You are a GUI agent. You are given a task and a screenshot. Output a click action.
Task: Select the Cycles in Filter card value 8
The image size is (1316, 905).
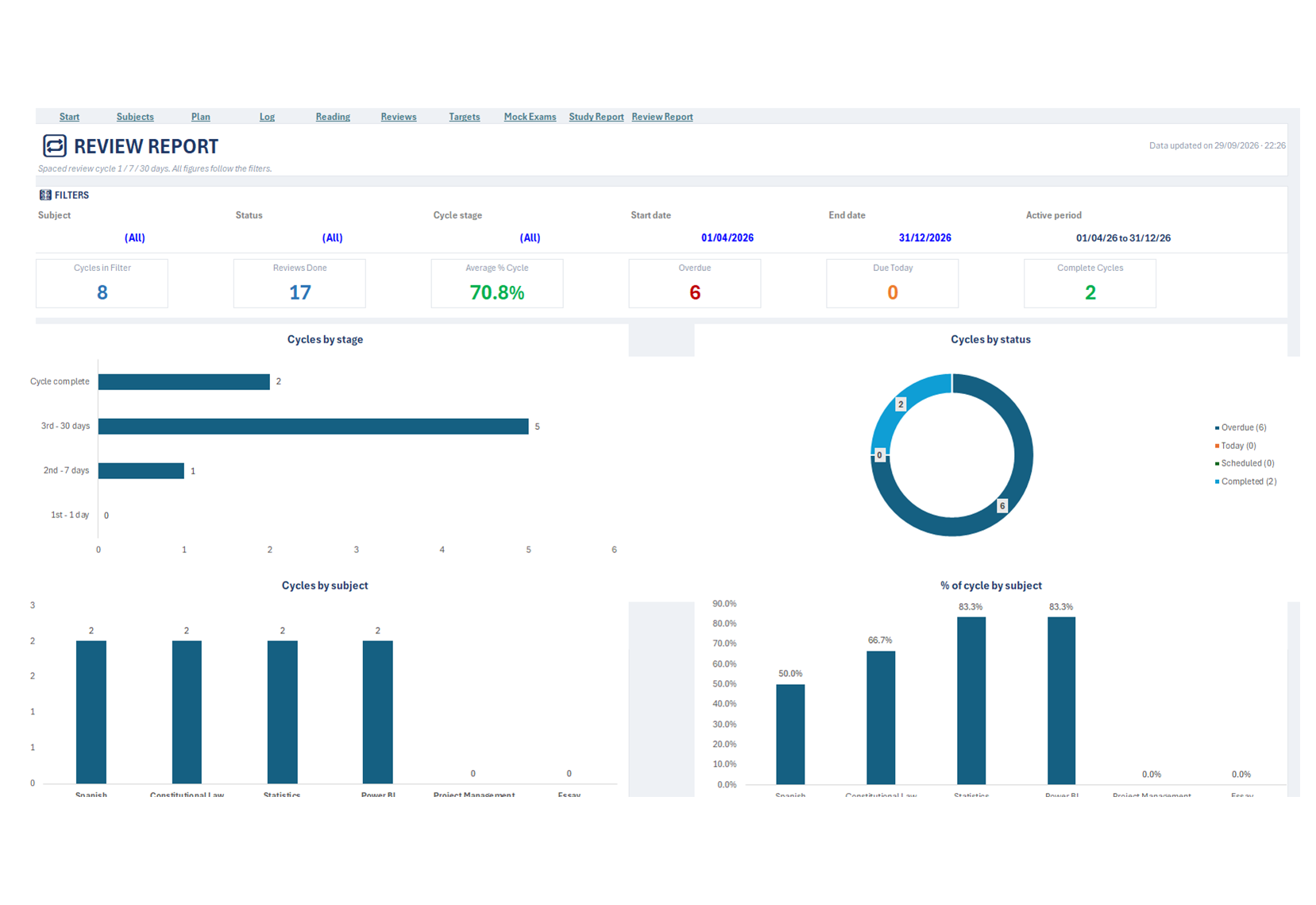point(102,292)
